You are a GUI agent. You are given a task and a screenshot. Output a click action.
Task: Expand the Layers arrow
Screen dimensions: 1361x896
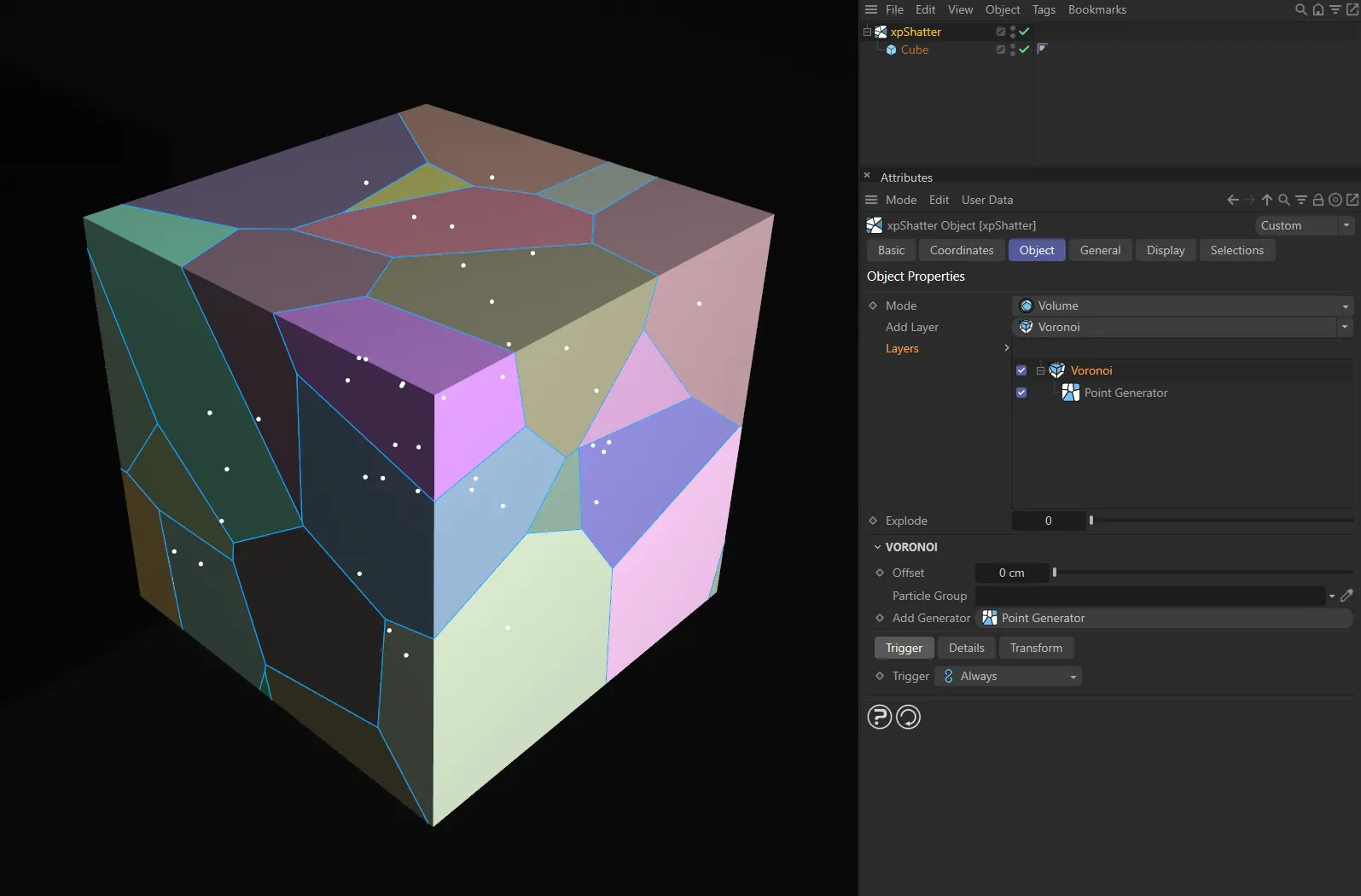[1007, 348]
